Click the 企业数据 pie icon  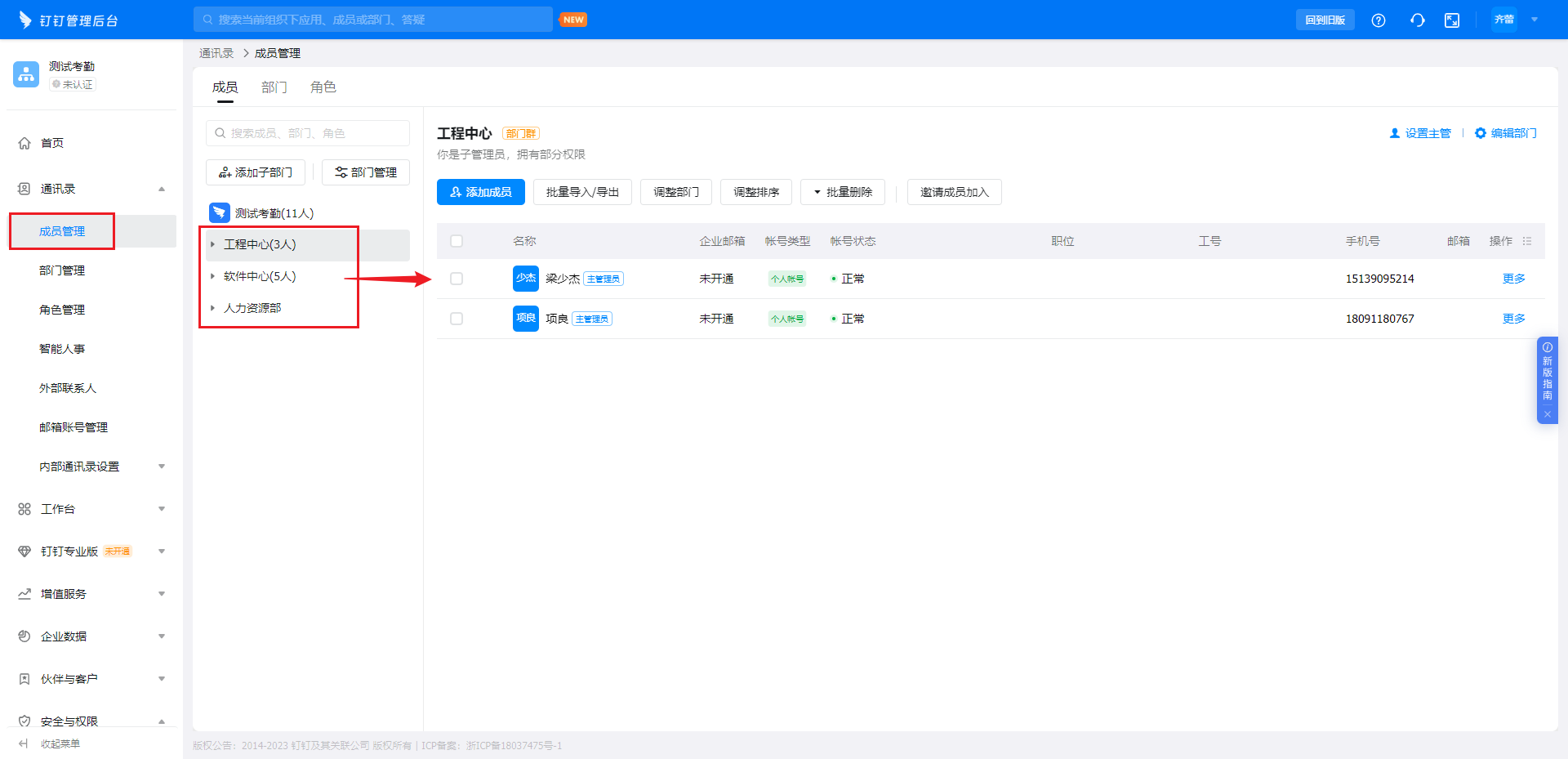pyautogui.click(x=24, y=636)
